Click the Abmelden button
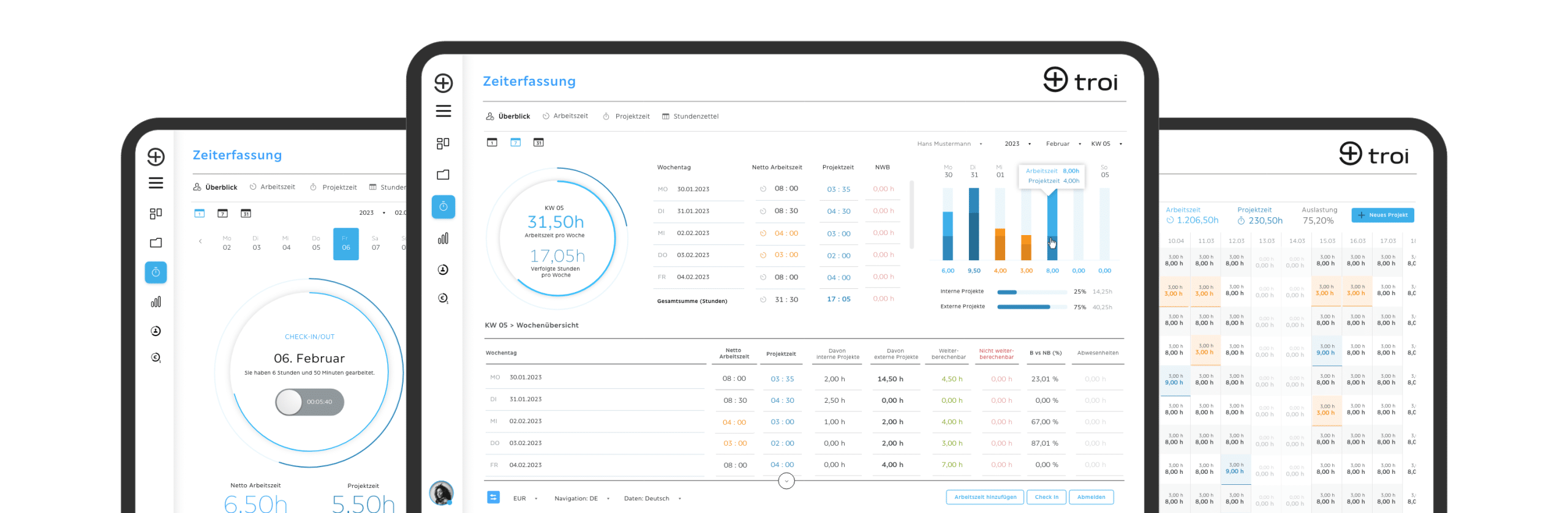This screenshot has height=513, width=1568. coord(1091,497)
